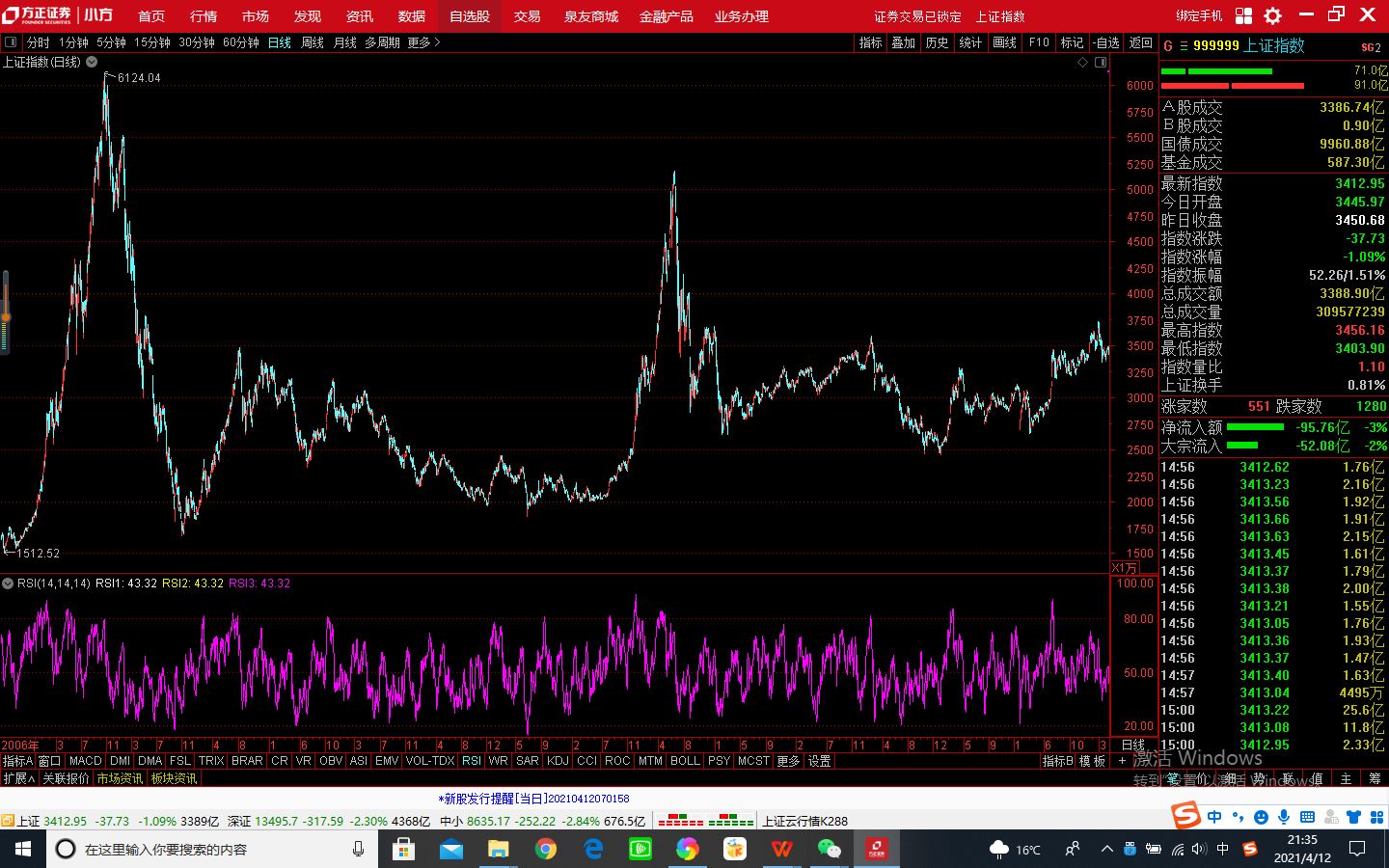This screenshot has height=868, width=1389.
Task: Switch to the 分时 view
Action: pyautogui.click(x=39, y=42)
